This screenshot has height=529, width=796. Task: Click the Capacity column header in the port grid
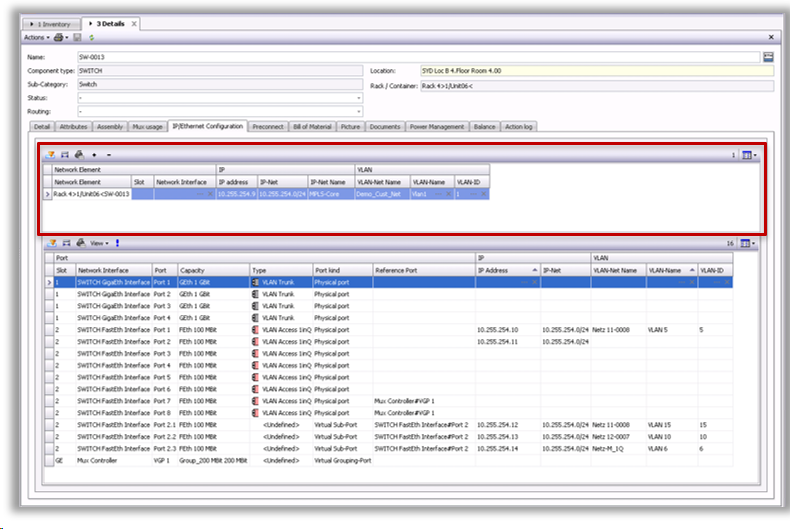pos(214,270)
